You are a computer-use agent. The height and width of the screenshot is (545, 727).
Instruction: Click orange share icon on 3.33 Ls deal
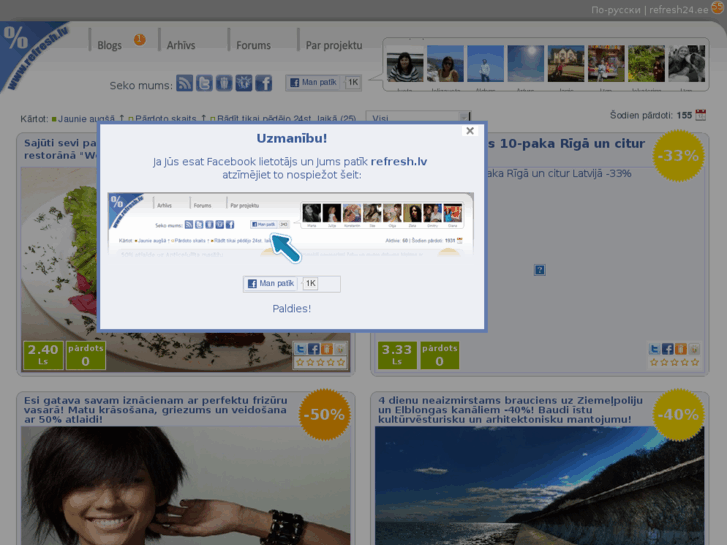pos(681,349)
